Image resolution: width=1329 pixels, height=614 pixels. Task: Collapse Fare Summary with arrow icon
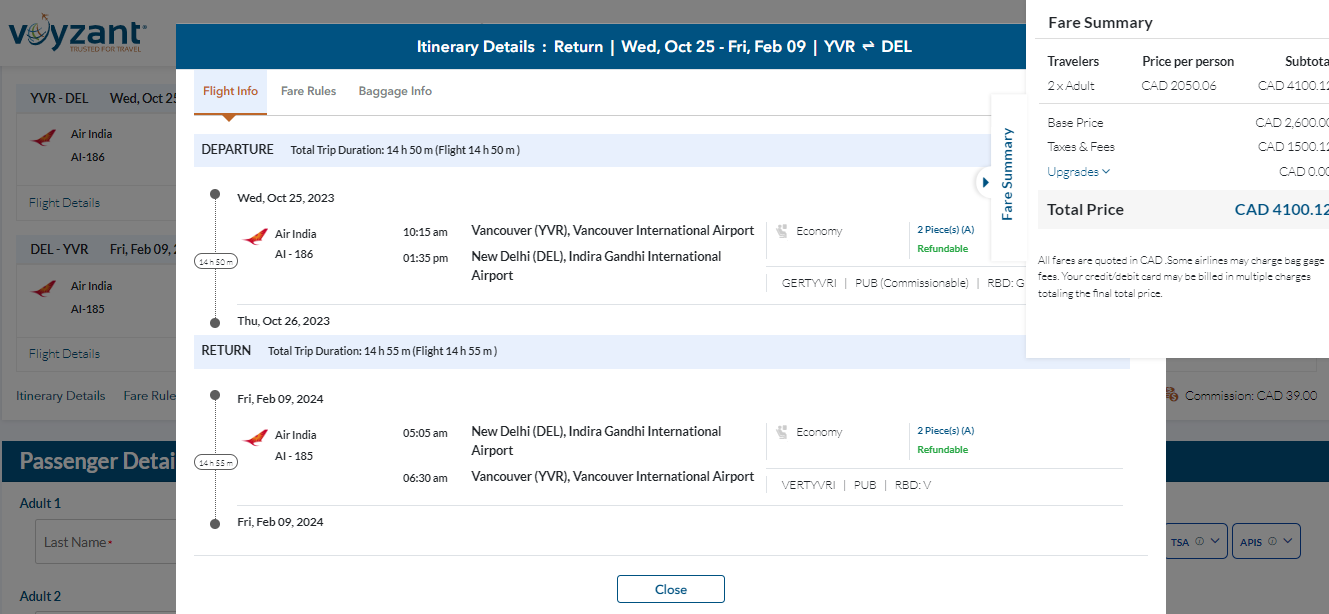(985, 182)
